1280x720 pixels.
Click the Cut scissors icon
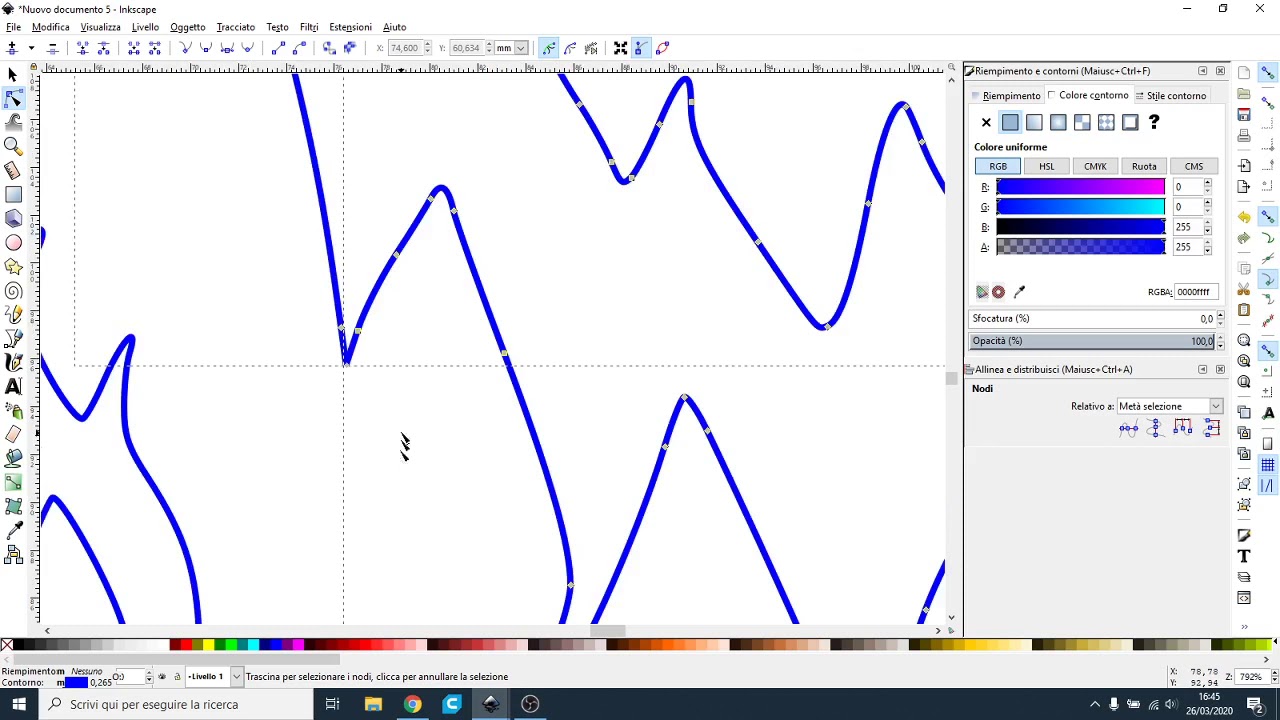click(1244, 289)
